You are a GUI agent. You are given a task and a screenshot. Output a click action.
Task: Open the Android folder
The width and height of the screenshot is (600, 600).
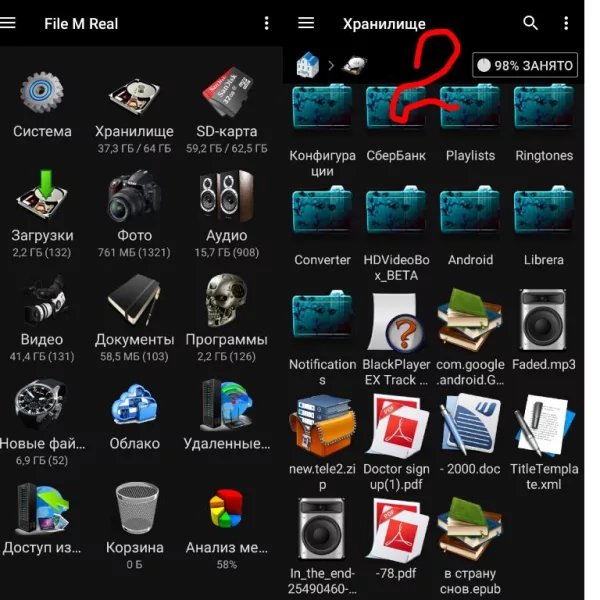[x=470, y=210]
